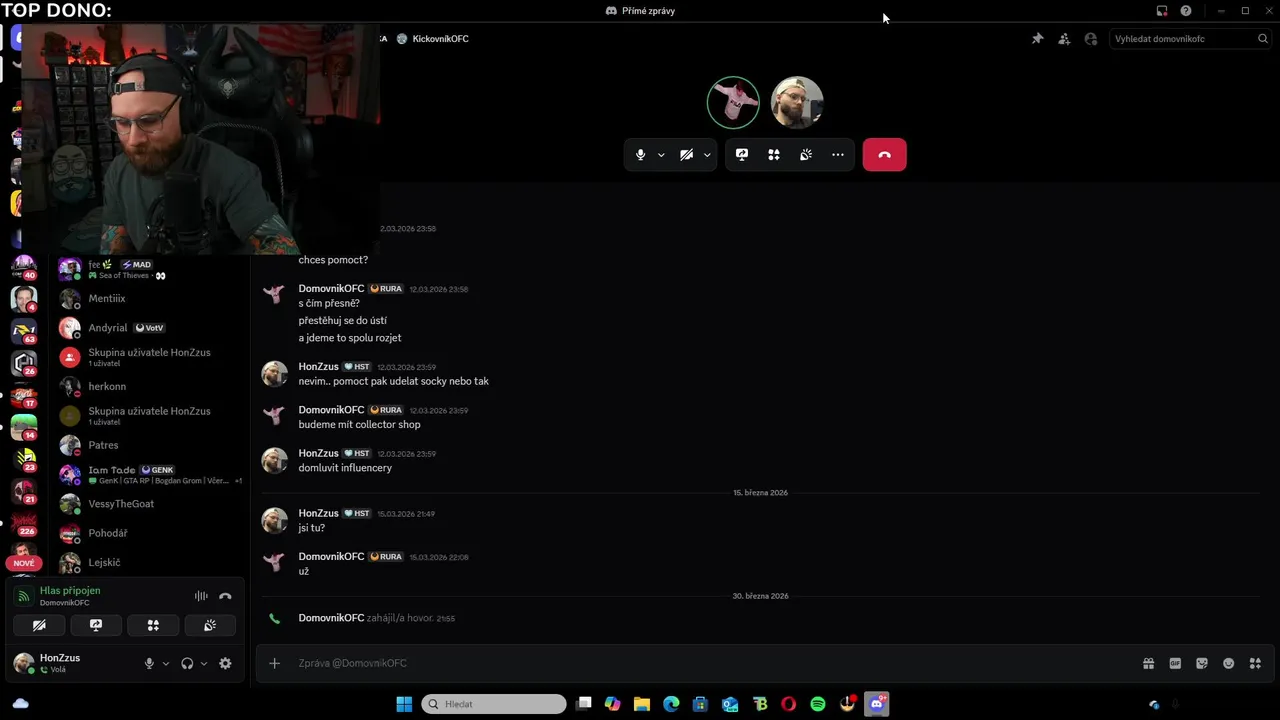Open Opera browser from taskbar
The image size is (1280, 720).
click(789, 704)
